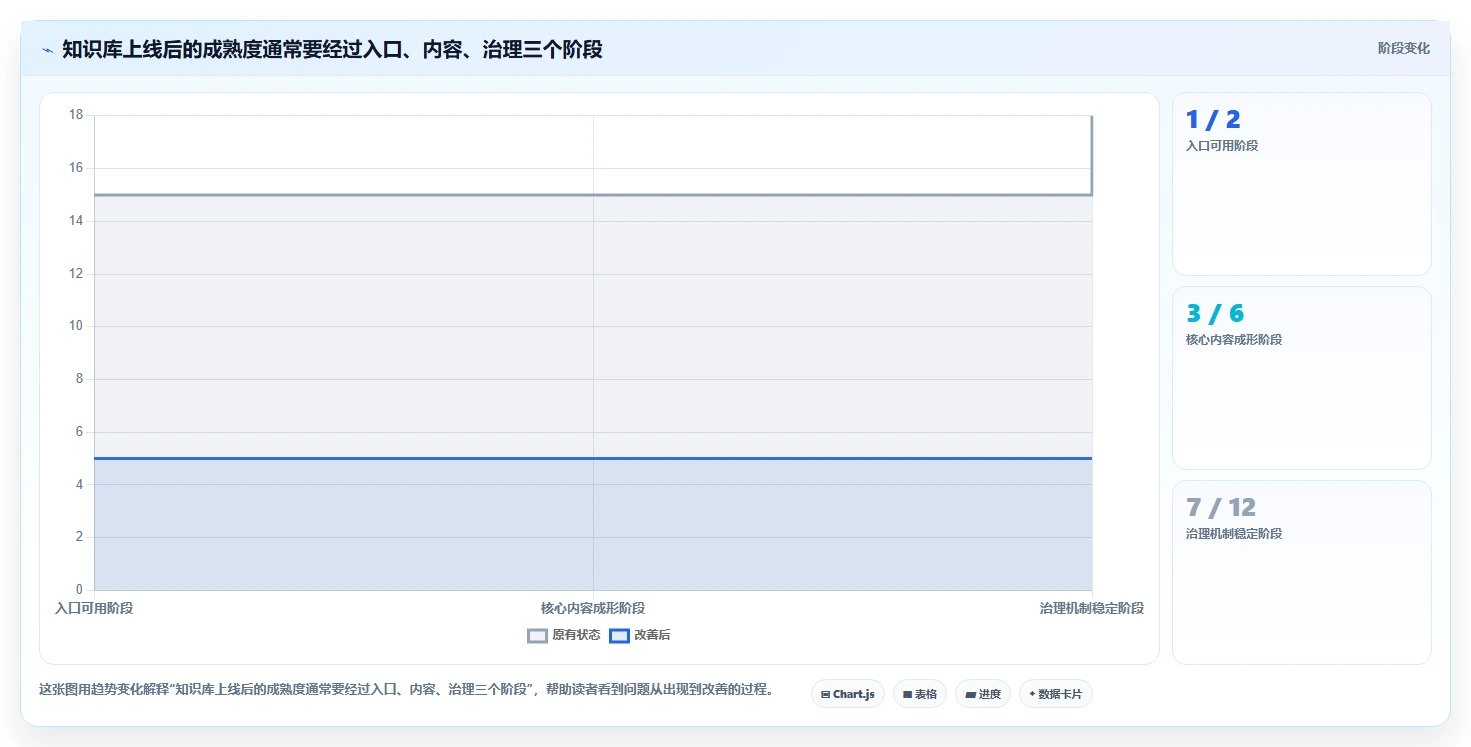Click the 0 y-axis tick label

tap(79, 590)
